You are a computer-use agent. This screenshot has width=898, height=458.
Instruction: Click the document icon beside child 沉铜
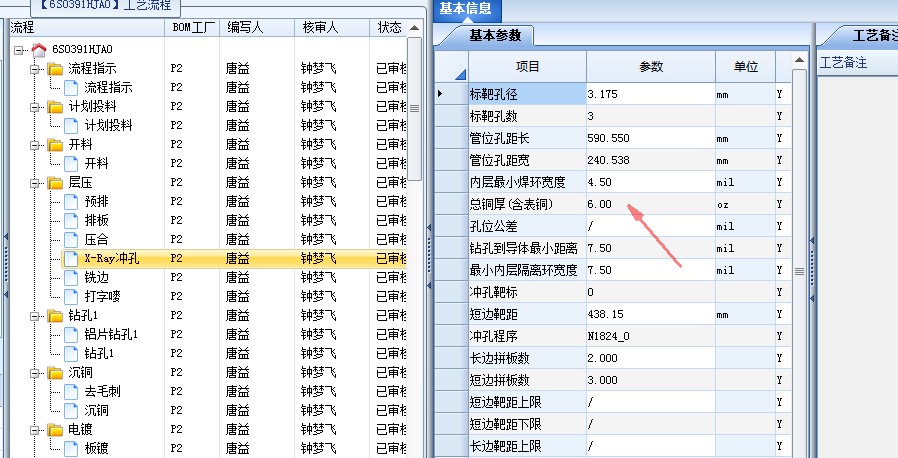pyautogui.click(x=71, y=410)
